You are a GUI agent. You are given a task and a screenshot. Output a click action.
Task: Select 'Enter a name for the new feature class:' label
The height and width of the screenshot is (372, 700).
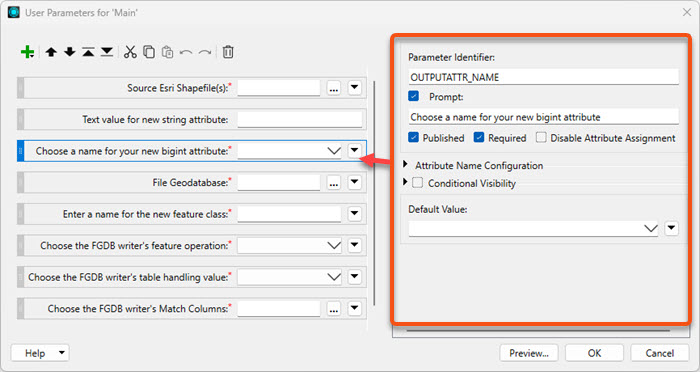[x=147, y=214]
